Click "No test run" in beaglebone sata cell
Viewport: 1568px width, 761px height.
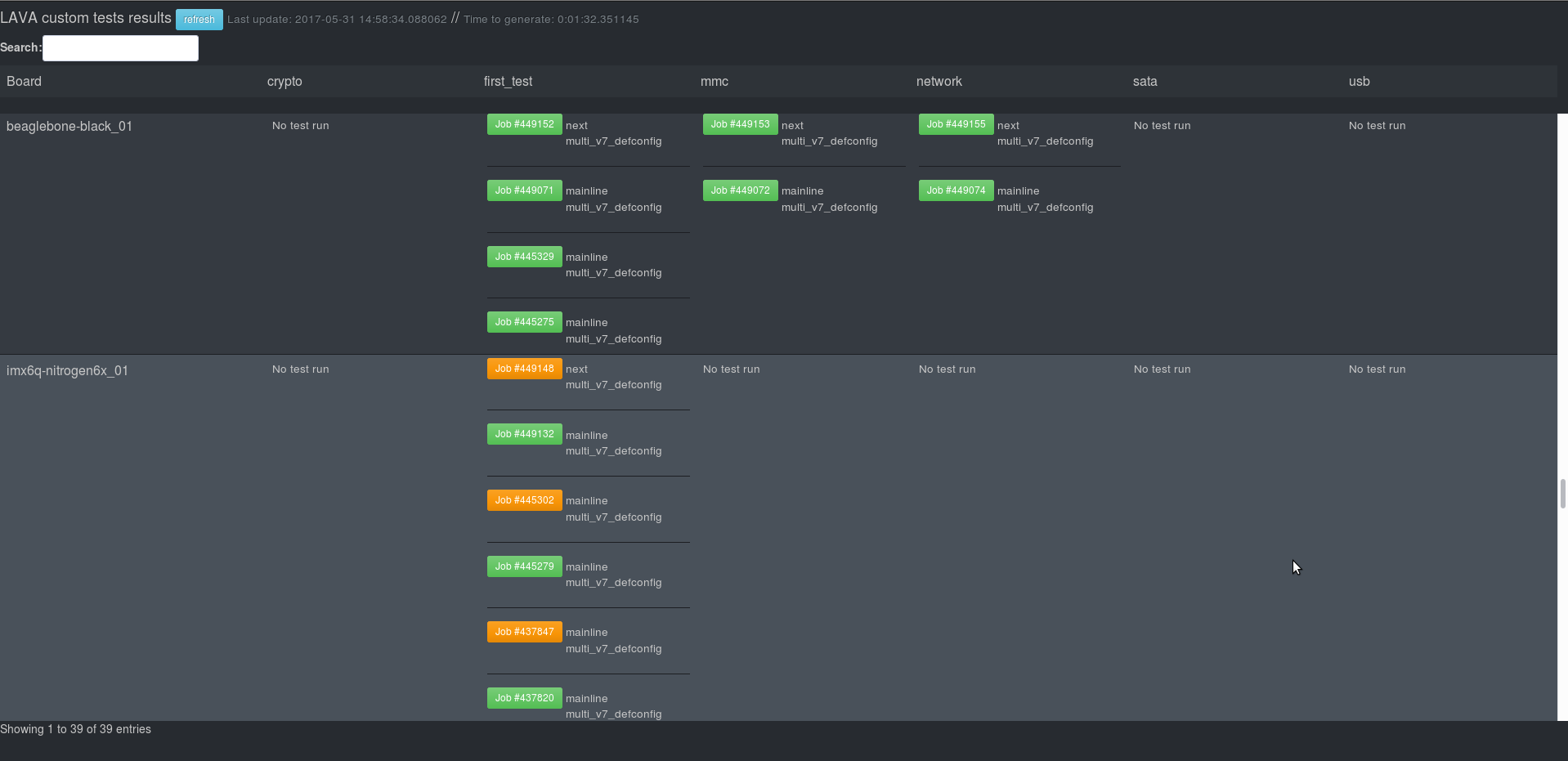tap(1162, 126)
